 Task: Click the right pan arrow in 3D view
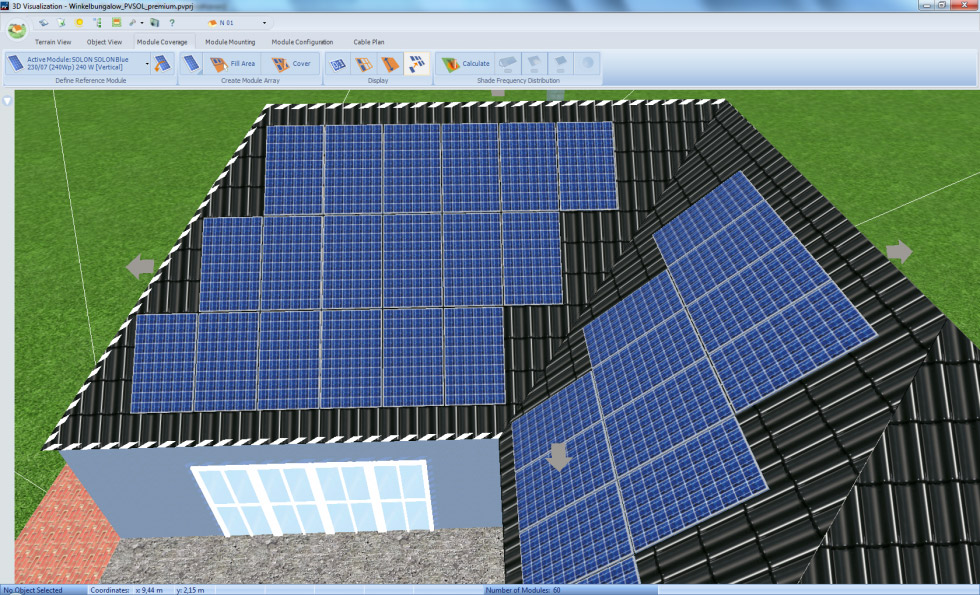click(x=898, y=252)
